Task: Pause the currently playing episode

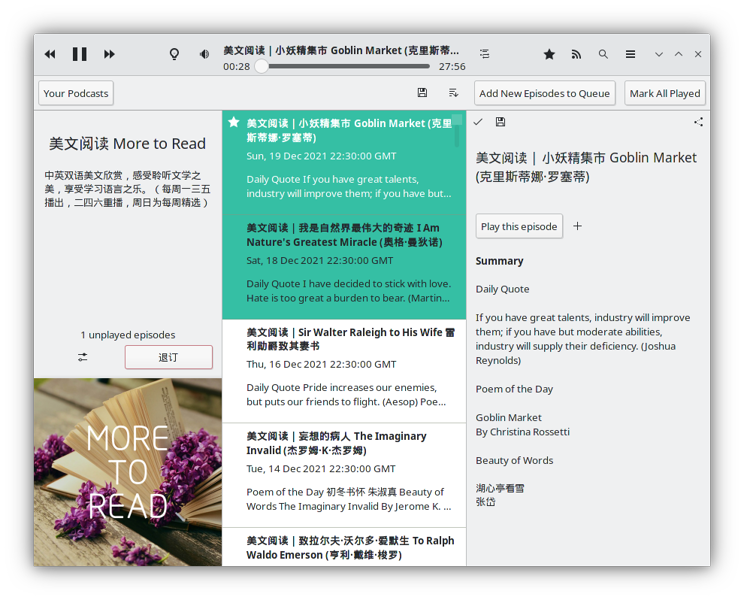Action: pos(80,54)
